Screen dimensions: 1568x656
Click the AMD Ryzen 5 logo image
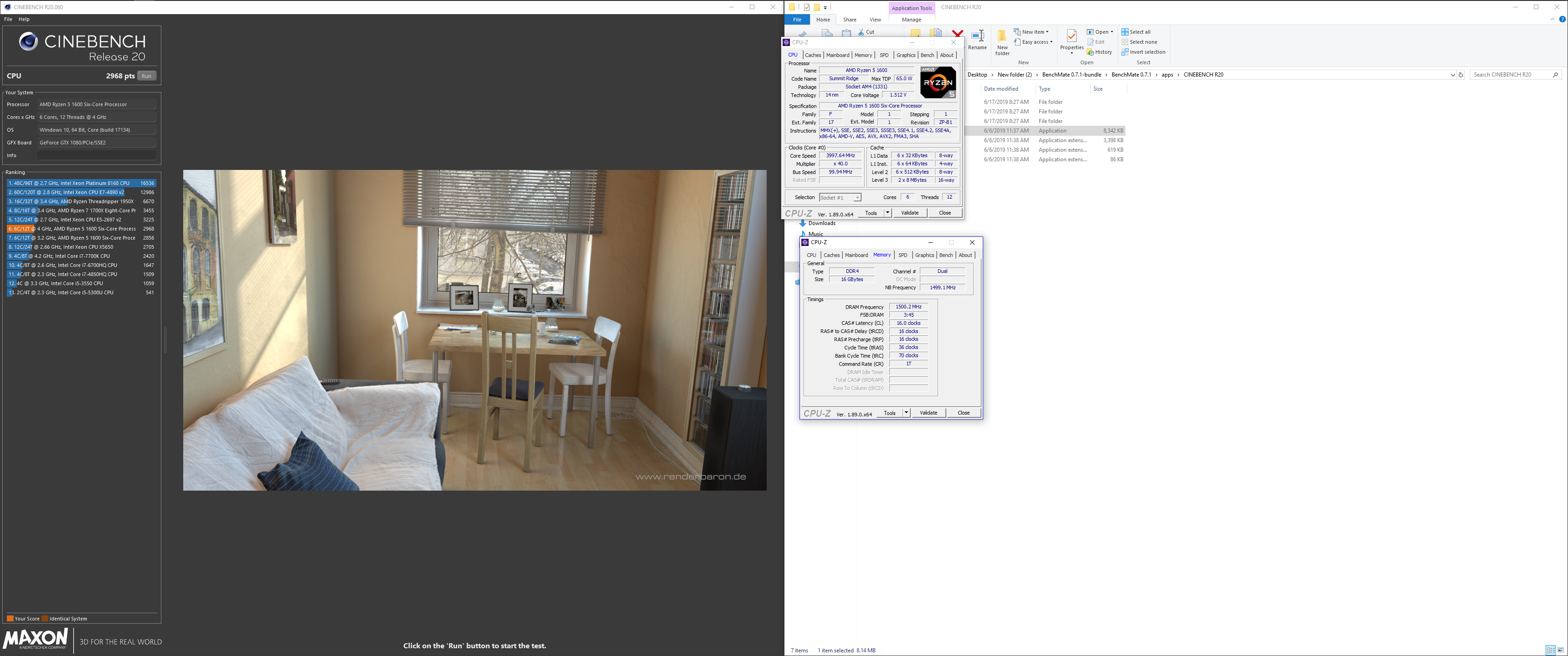[x=938, y=83]
